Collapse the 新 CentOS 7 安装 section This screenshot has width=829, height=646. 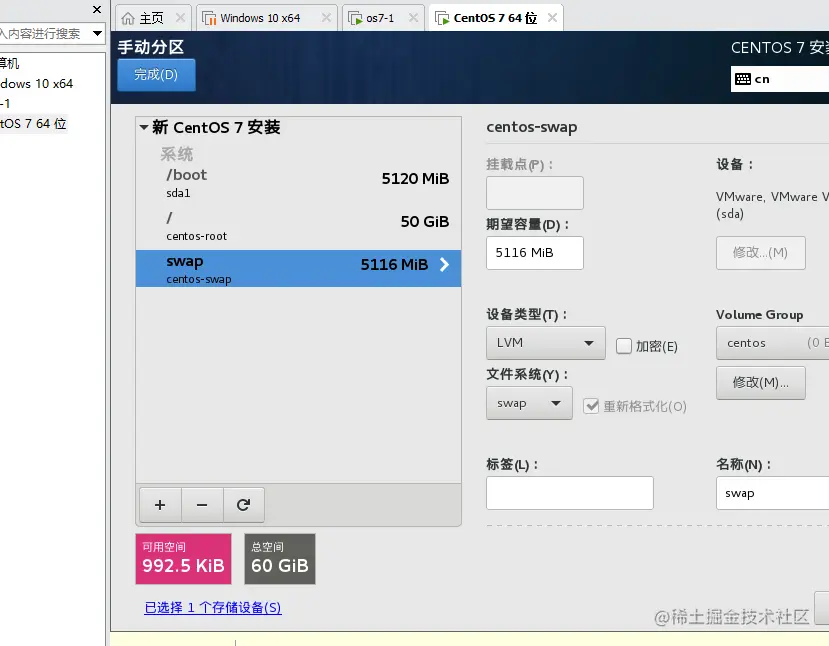[144, 127]
